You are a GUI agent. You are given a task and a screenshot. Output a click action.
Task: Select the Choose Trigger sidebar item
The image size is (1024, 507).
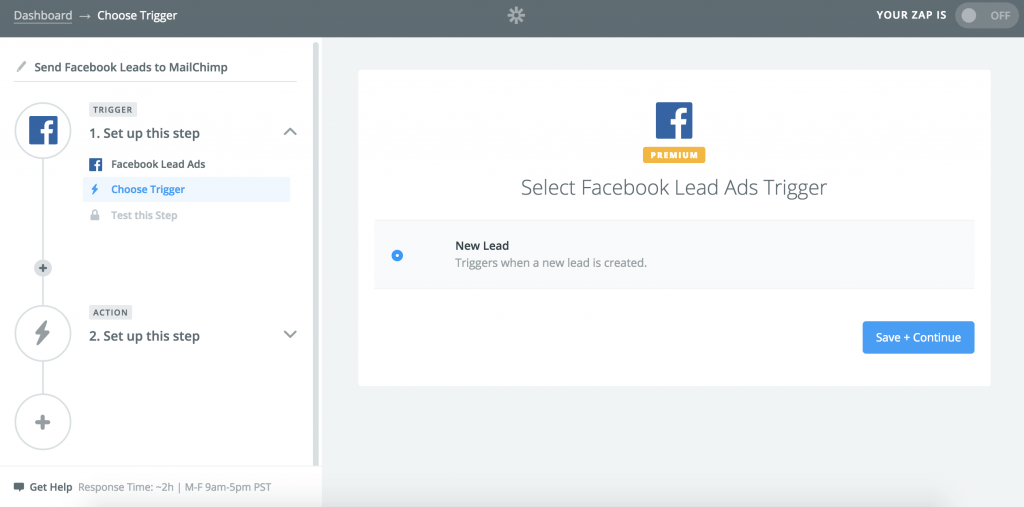click(187, 189)
